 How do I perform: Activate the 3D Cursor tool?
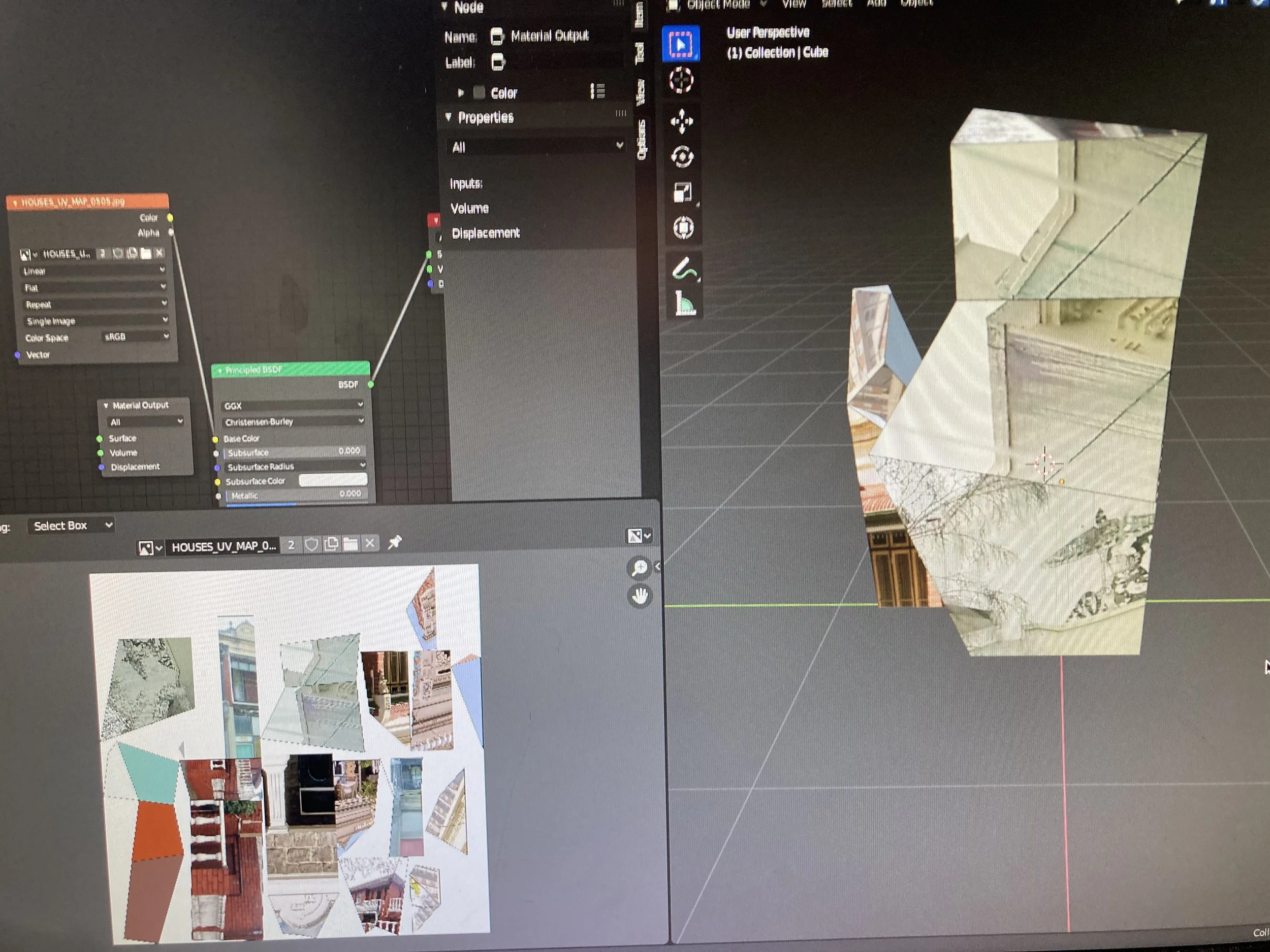[x=681, y=80]
